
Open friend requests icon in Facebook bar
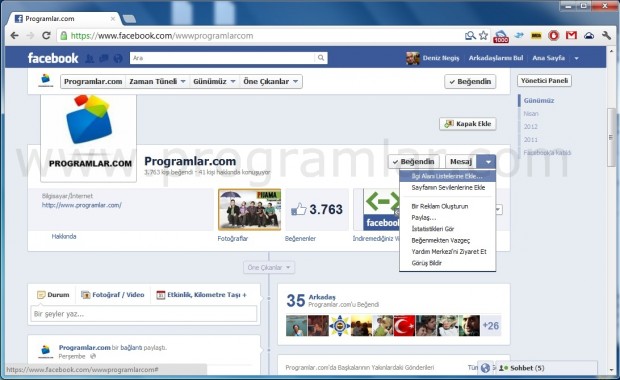point(90,59)
